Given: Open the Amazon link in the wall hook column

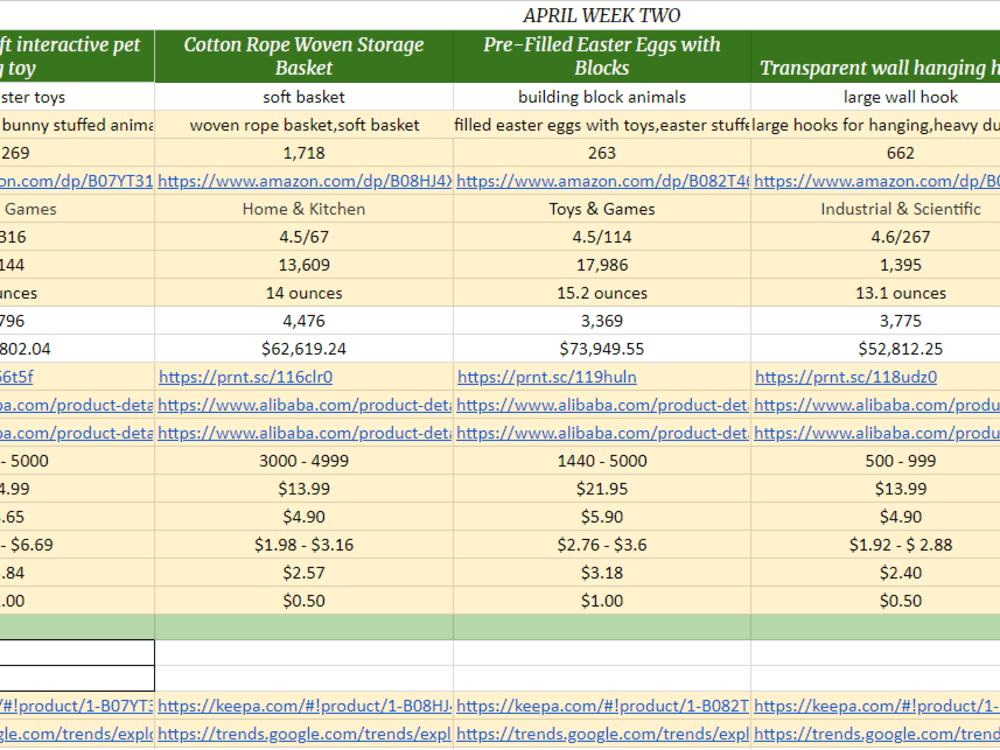Looking at the screenshot, I should 877,181.
